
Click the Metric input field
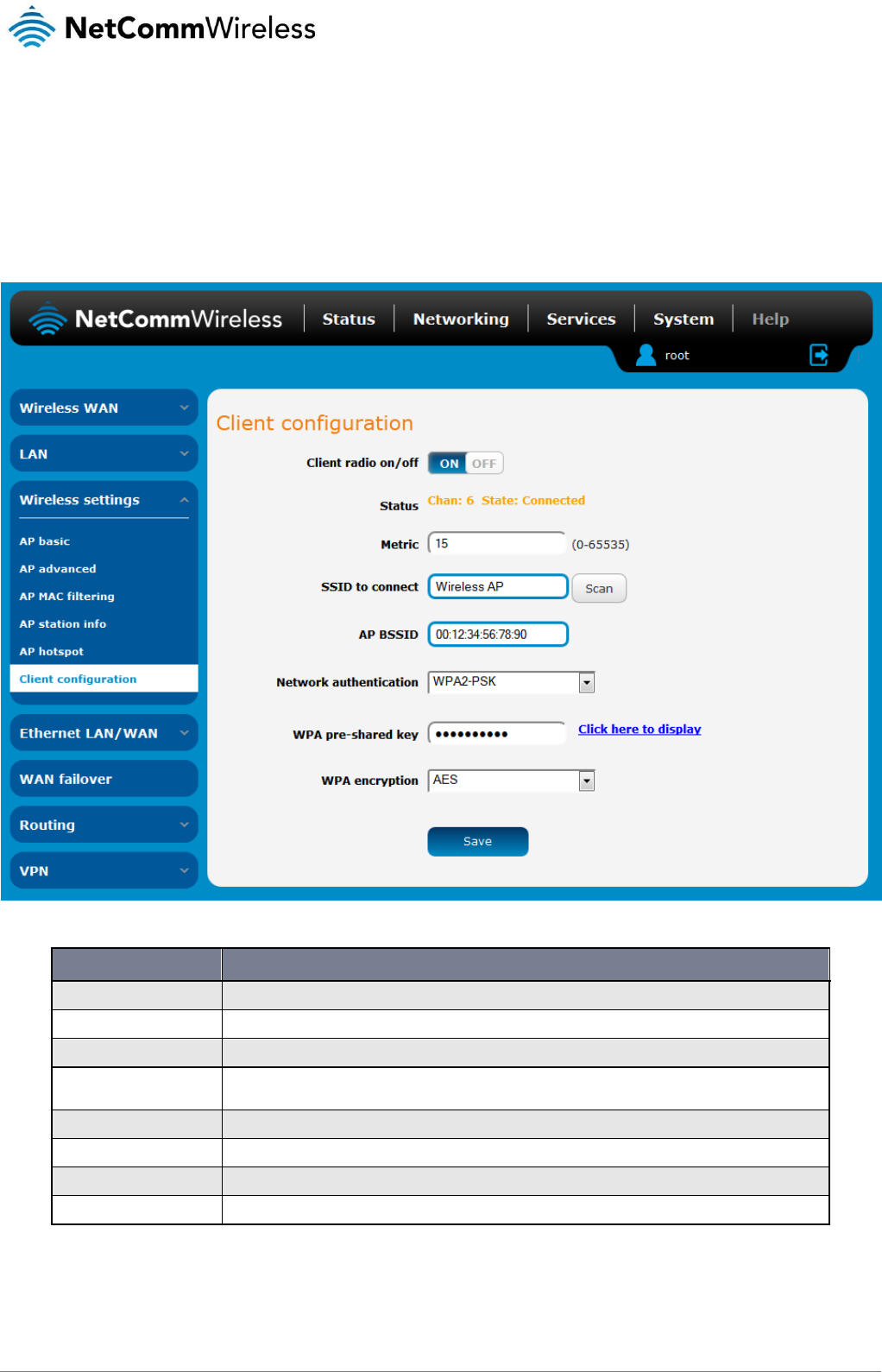(497, 544)
